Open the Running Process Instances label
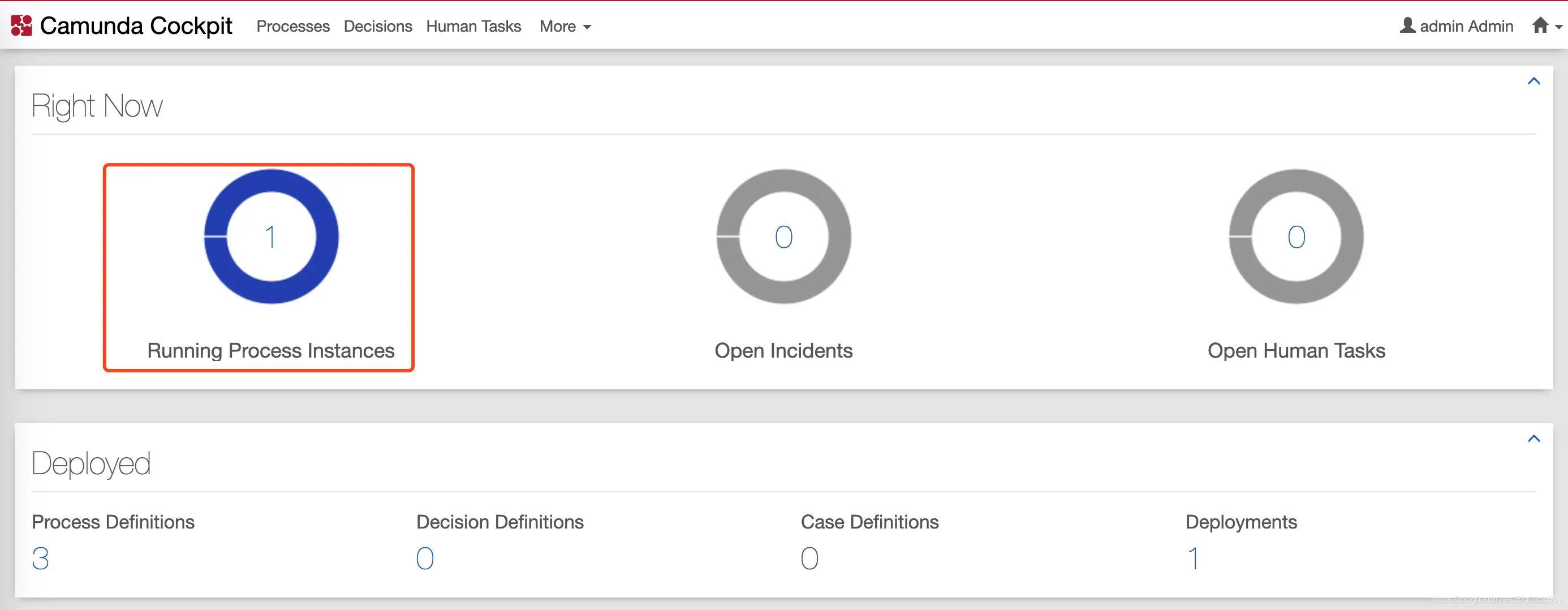 coord(271,351)
